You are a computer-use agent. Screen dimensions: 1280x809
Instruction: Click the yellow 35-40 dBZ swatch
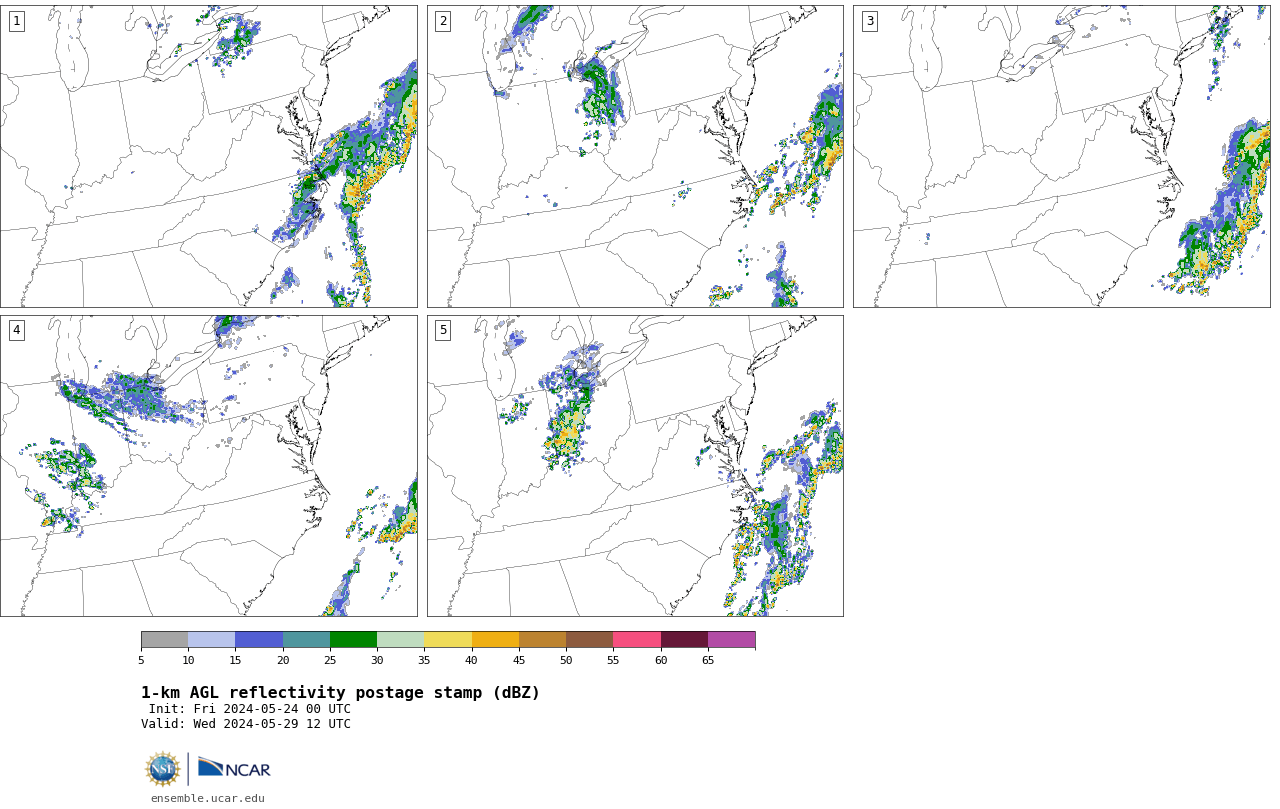[x=448, y=640]
